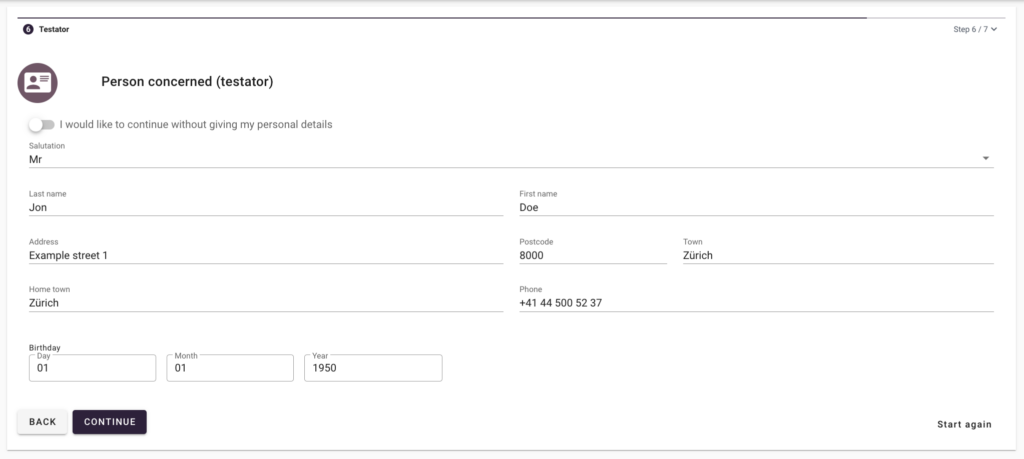Click the step progress bar at top

point(440,18)
